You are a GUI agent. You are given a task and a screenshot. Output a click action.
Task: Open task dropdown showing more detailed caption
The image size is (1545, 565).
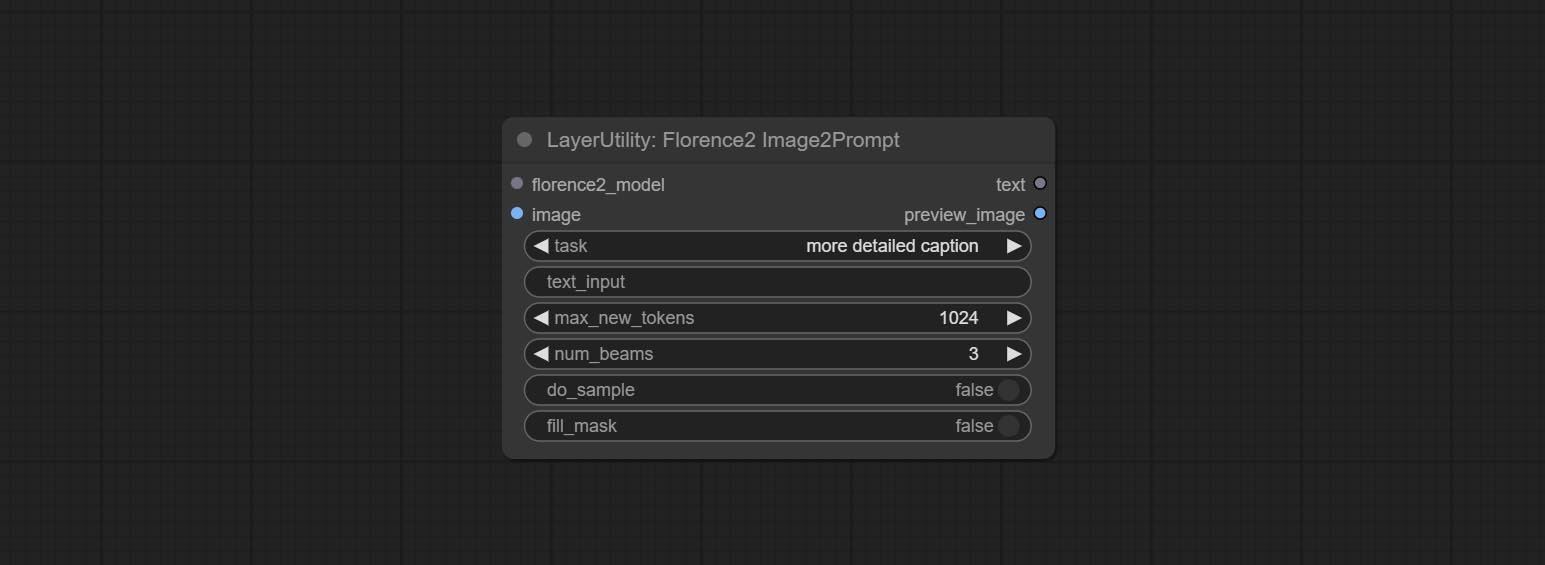[891, 246]
